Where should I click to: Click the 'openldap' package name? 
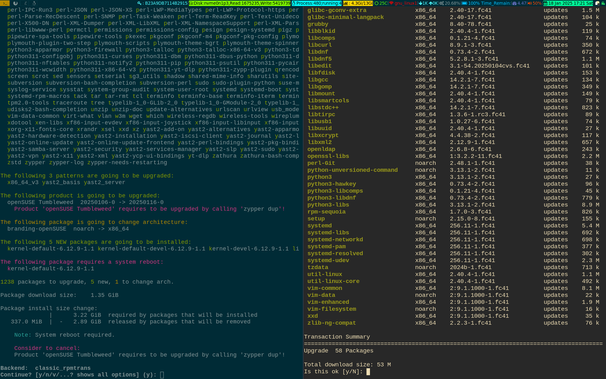[x=321, y=149]
